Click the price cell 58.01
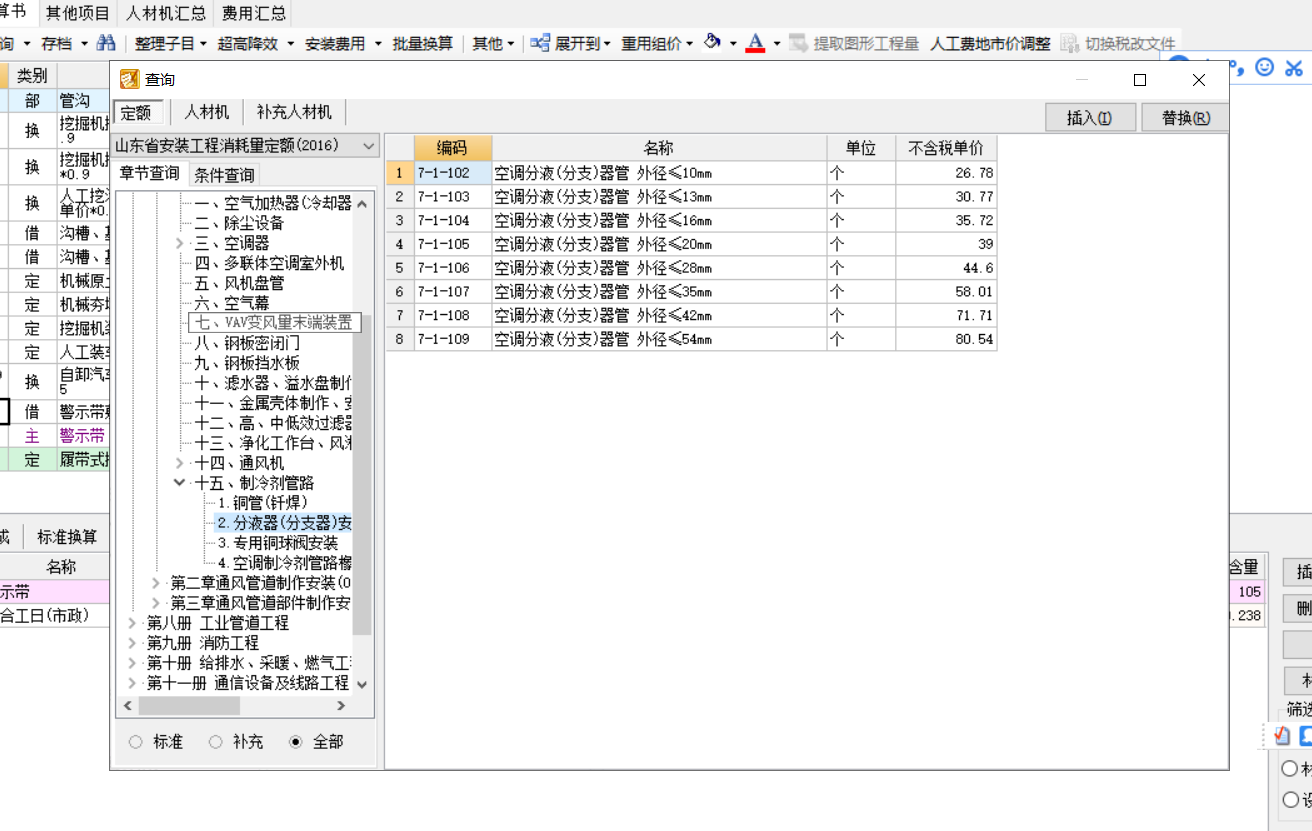 click(946, 292)
